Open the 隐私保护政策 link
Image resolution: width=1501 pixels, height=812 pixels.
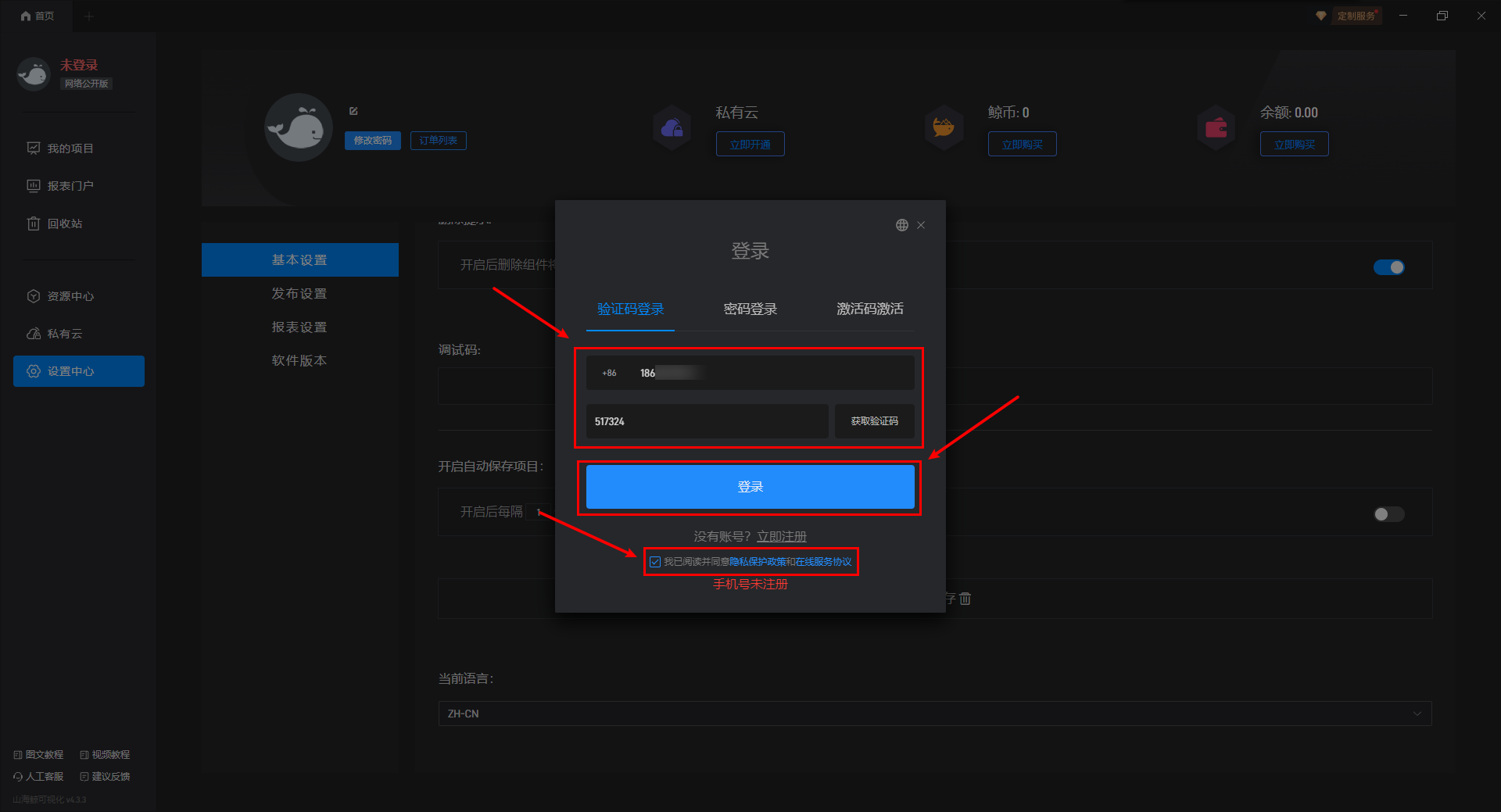(758, 562)
